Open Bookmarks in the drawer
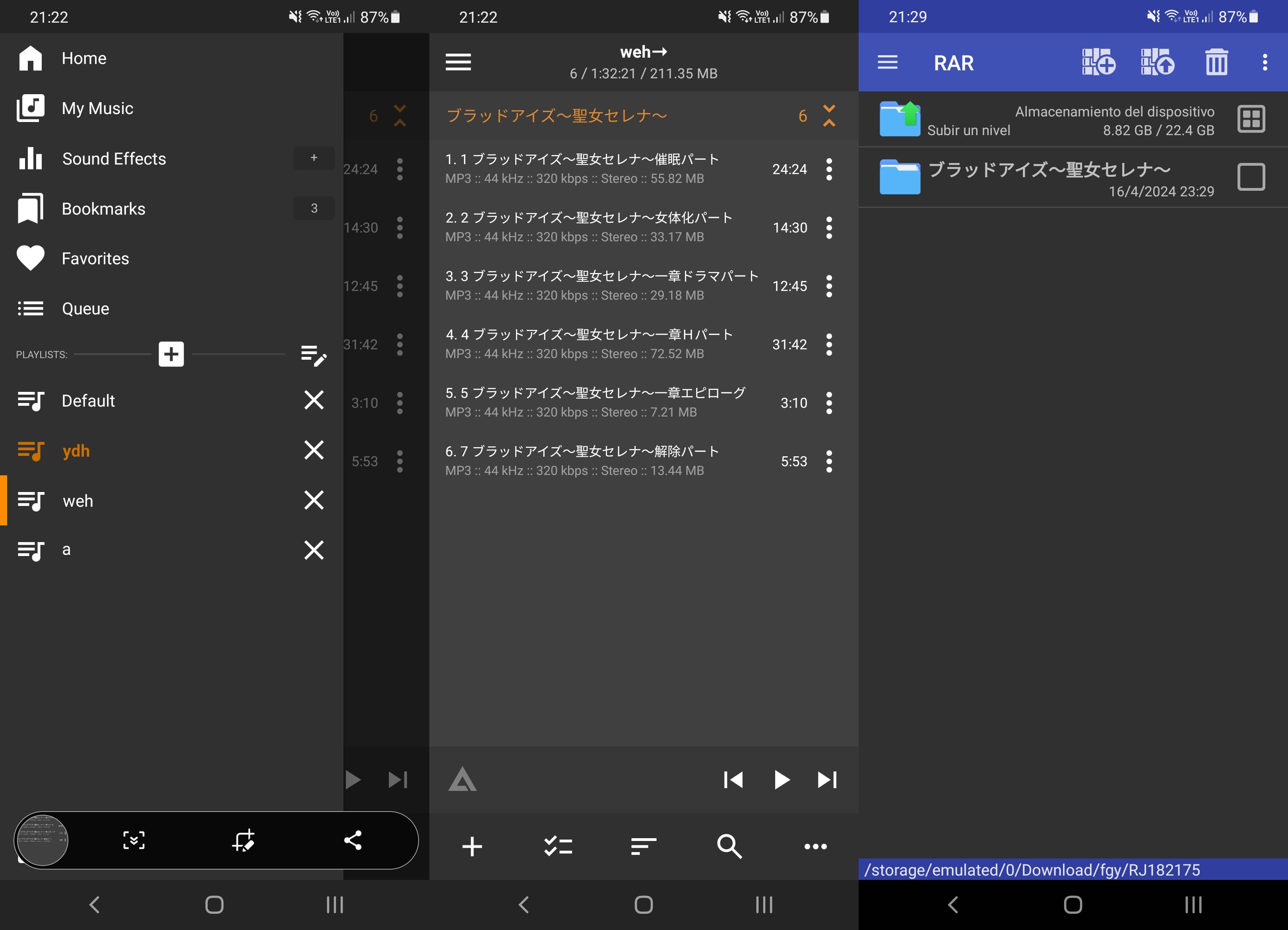This screenshot has width=1288, height=930. pos(171,208)
